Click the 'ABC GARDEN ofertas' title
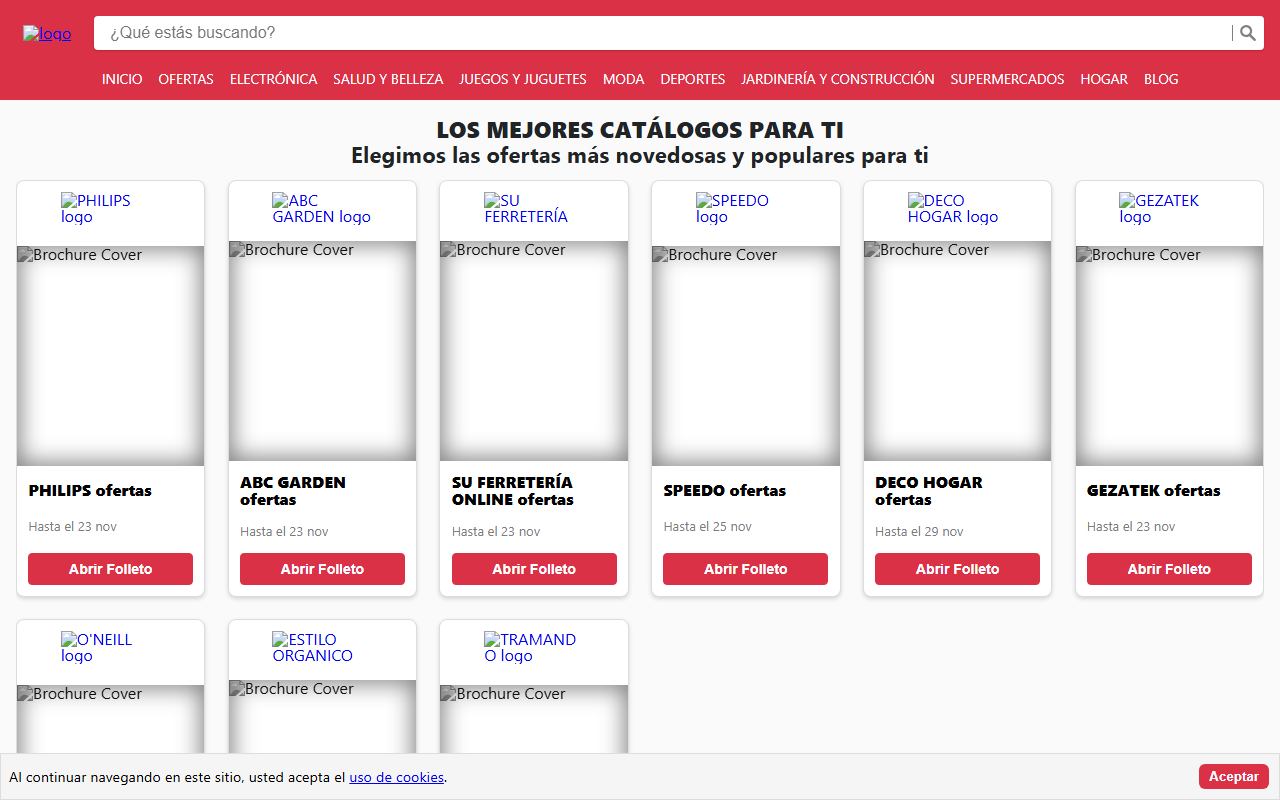 click(x=293, y=491)
